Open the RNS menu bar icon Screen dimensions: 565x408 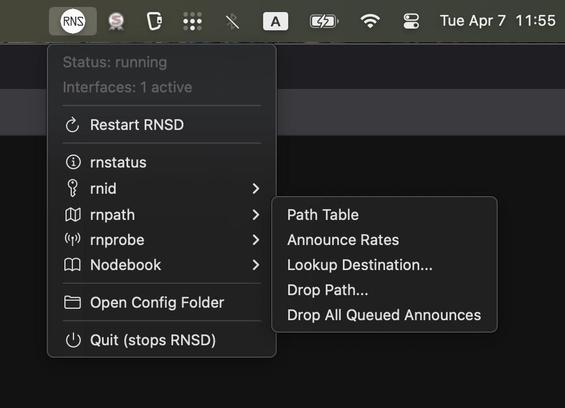pos(73,21)
